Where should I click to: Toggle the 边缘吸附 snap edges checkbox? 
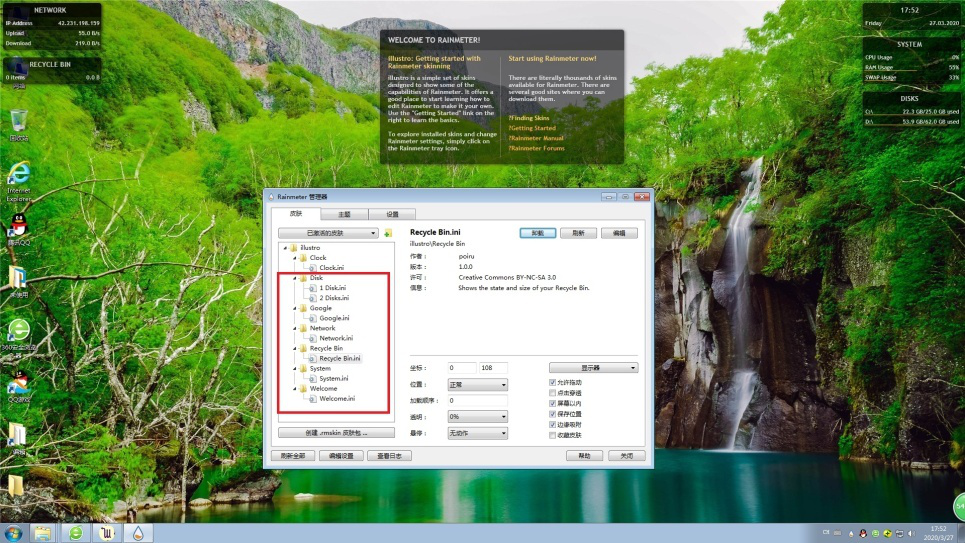coord(552,425)
